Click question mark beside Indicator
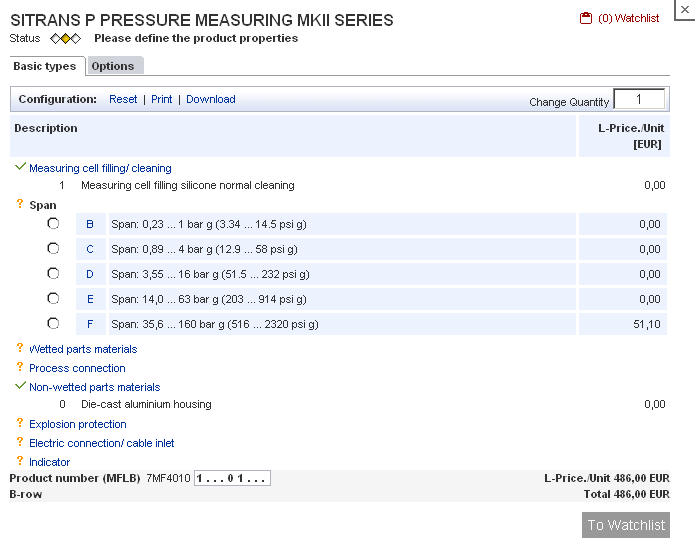The width and height of the screenshot is (695, 548). click(x=20, y=461)
